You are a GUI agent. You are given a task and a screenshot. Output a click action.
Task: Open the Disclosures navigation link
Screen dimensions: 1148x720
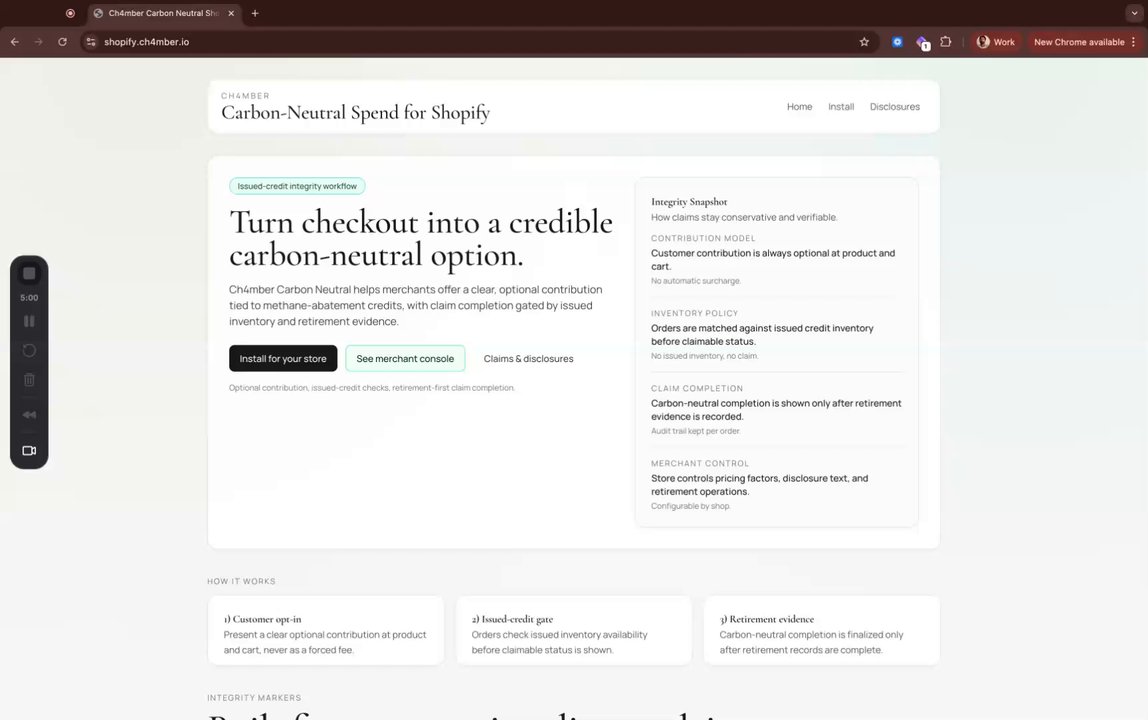(895, 106)
